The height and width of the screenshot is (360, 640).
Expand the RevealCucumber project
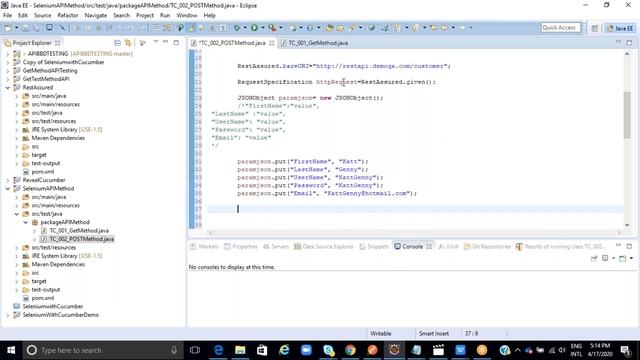(7, 180)
